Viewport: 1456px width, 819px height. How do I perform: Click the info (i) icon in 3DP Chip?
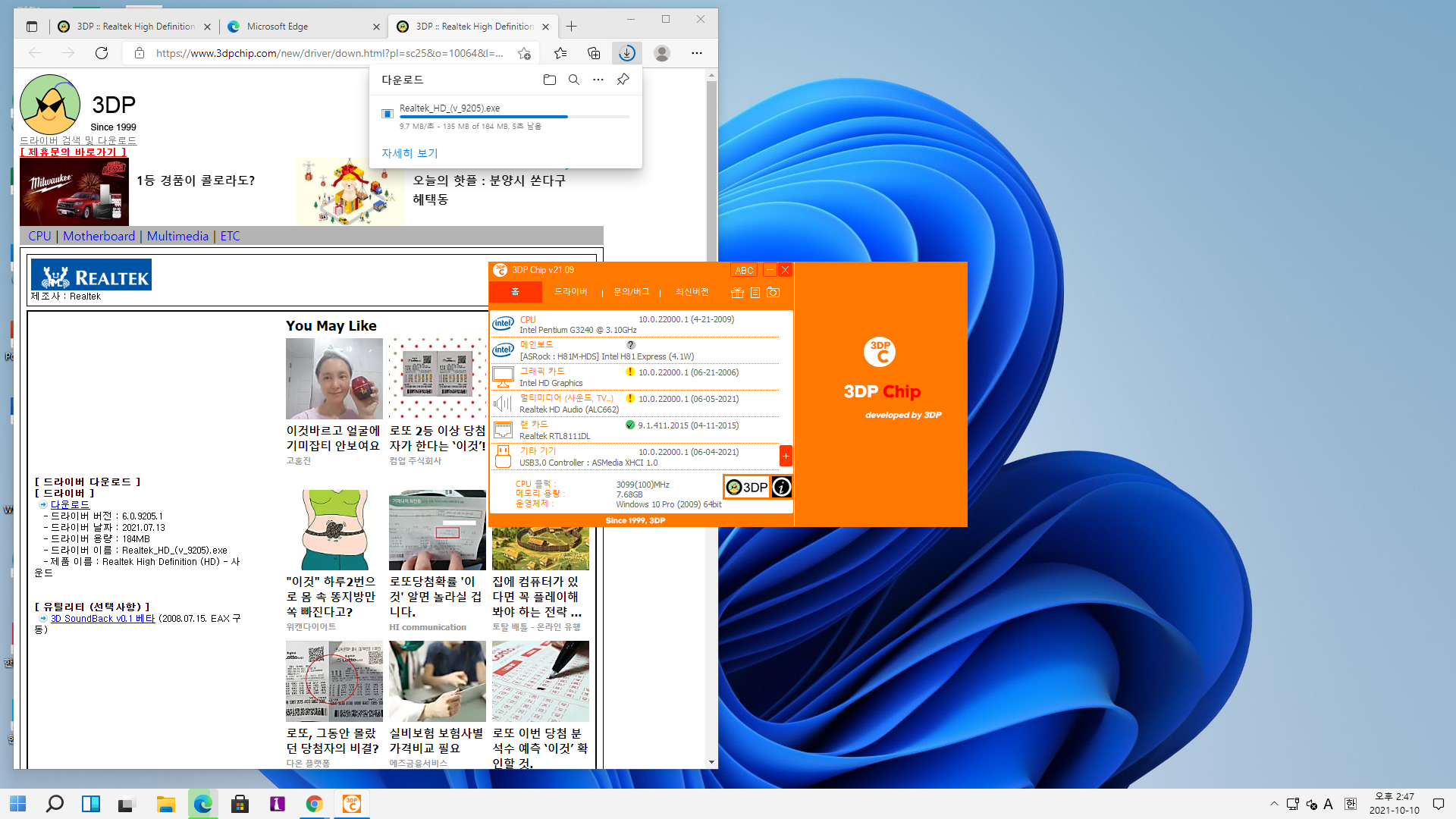[782, 487]
